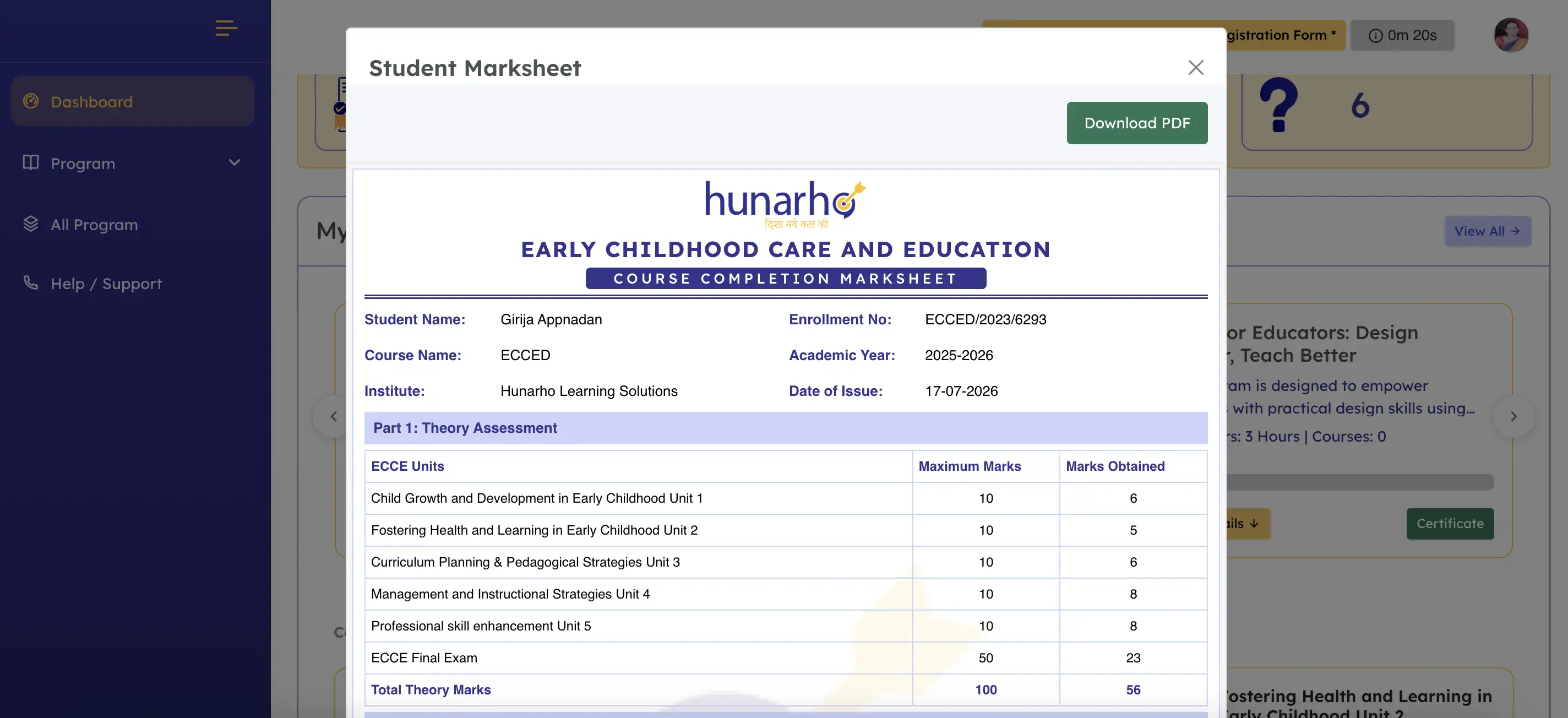Image resolution: width=1568 pixels, height=718 pixels.
Task: Select Child Growth and Development Unit 1 row
Action: [786, 498]
